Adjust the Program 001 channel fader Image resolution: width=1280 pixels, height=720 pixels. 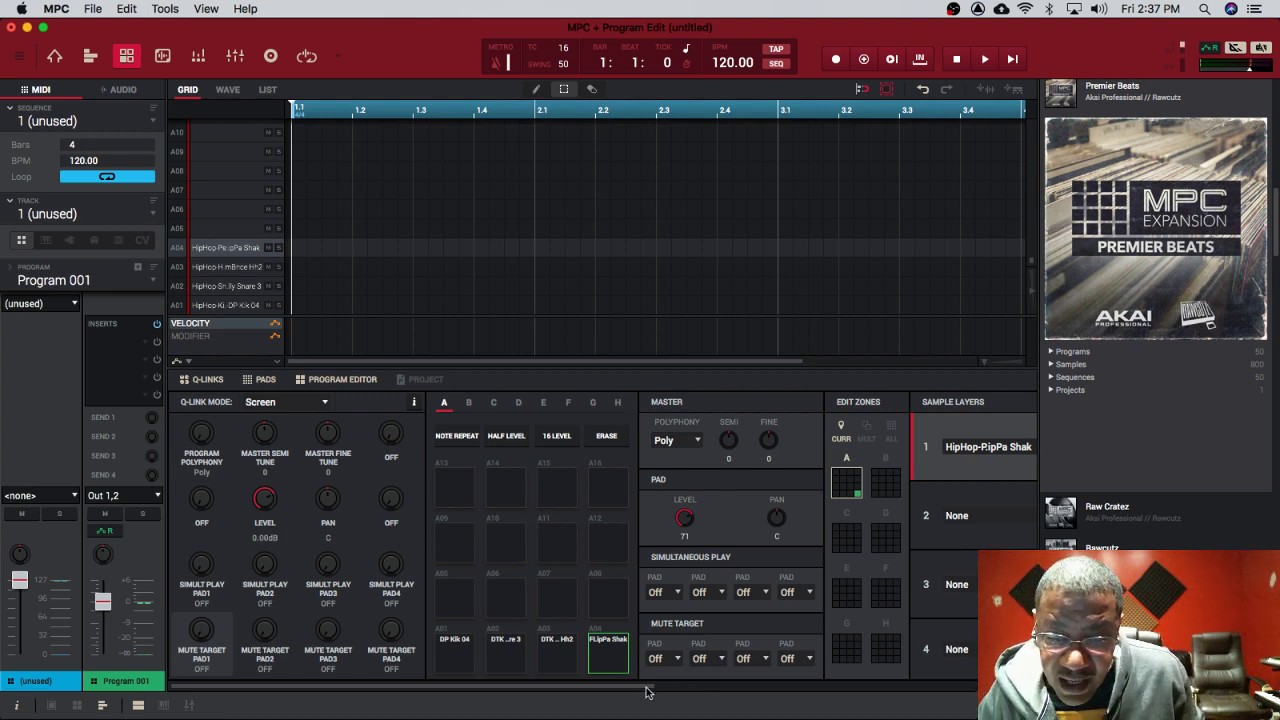coord(102,601)
